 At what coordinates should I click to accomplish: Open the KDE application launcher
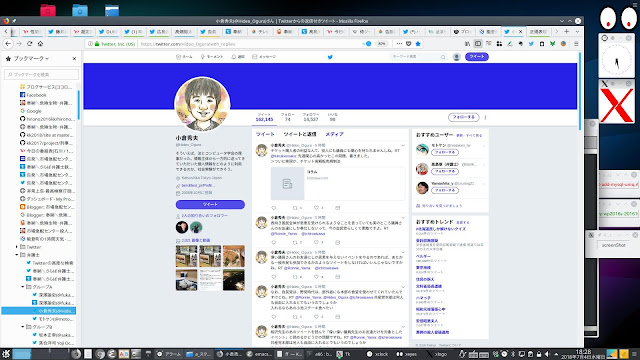click(6, 354)
